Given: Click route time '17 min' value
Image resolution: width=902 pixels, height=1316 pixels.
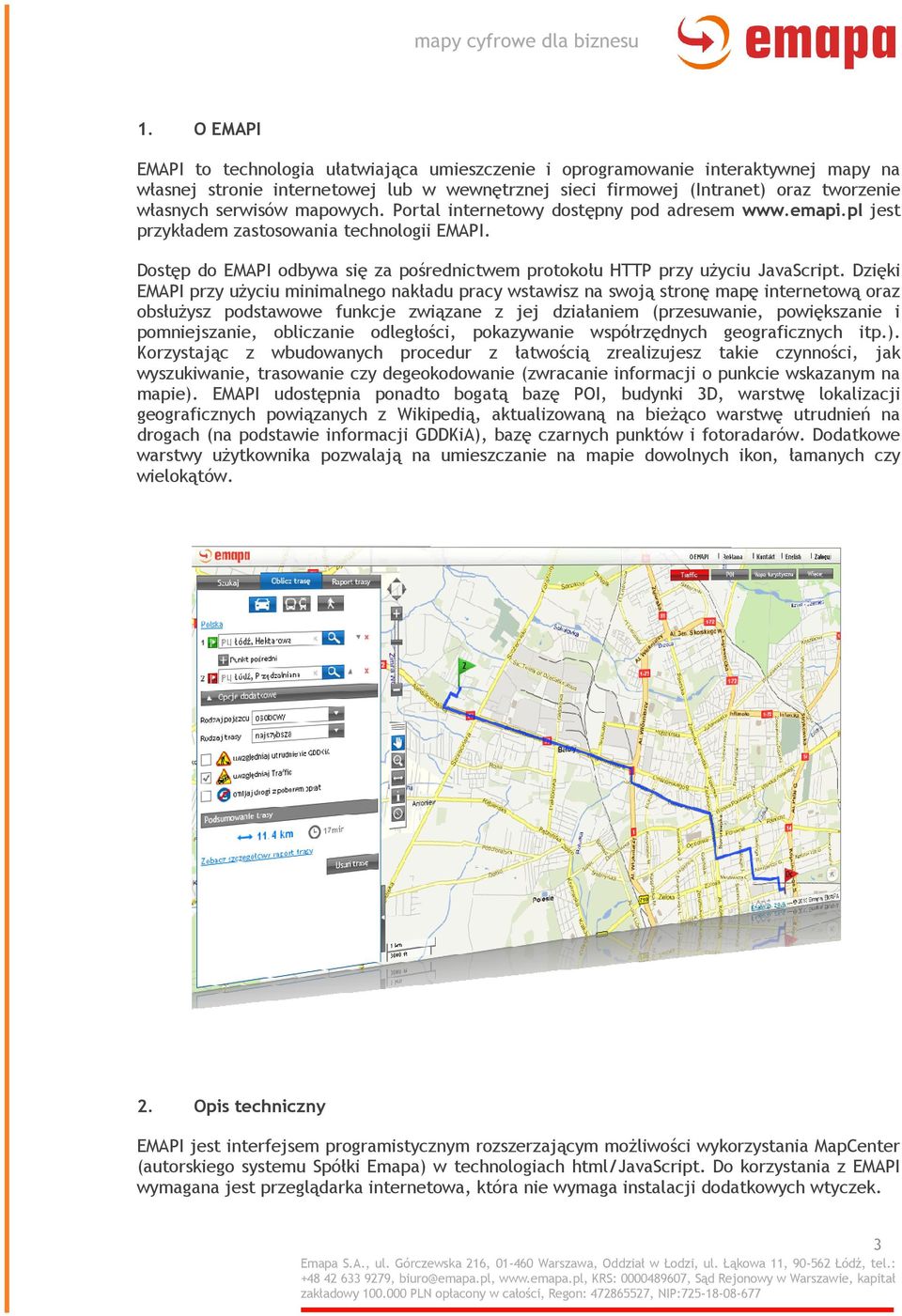Looking at the screenshot, I should point(334,830).
